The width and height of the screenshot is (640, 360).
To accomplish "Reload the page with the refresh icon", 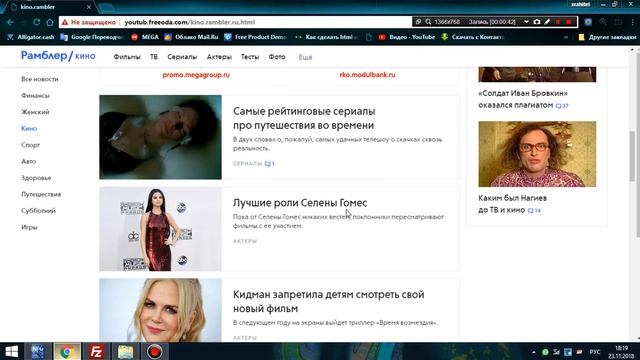I will 36,22.
